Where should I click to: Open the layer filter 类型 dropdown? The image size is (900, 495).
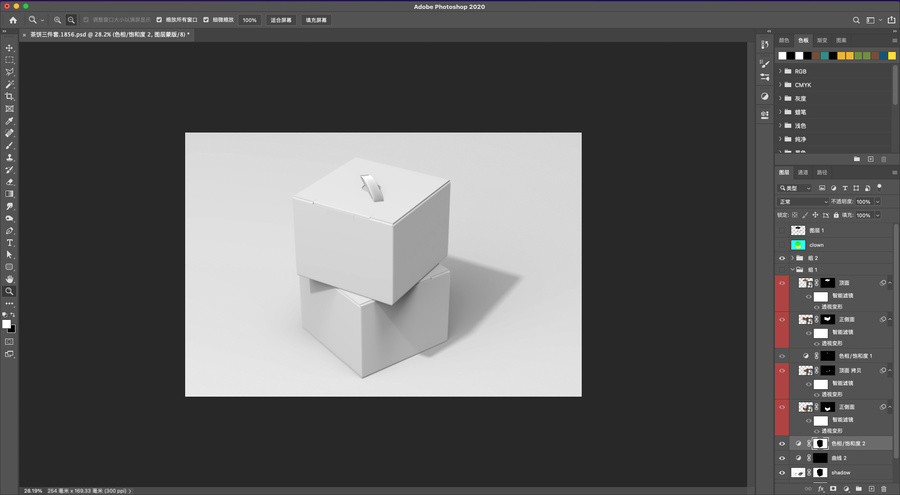tap(795, 188)
